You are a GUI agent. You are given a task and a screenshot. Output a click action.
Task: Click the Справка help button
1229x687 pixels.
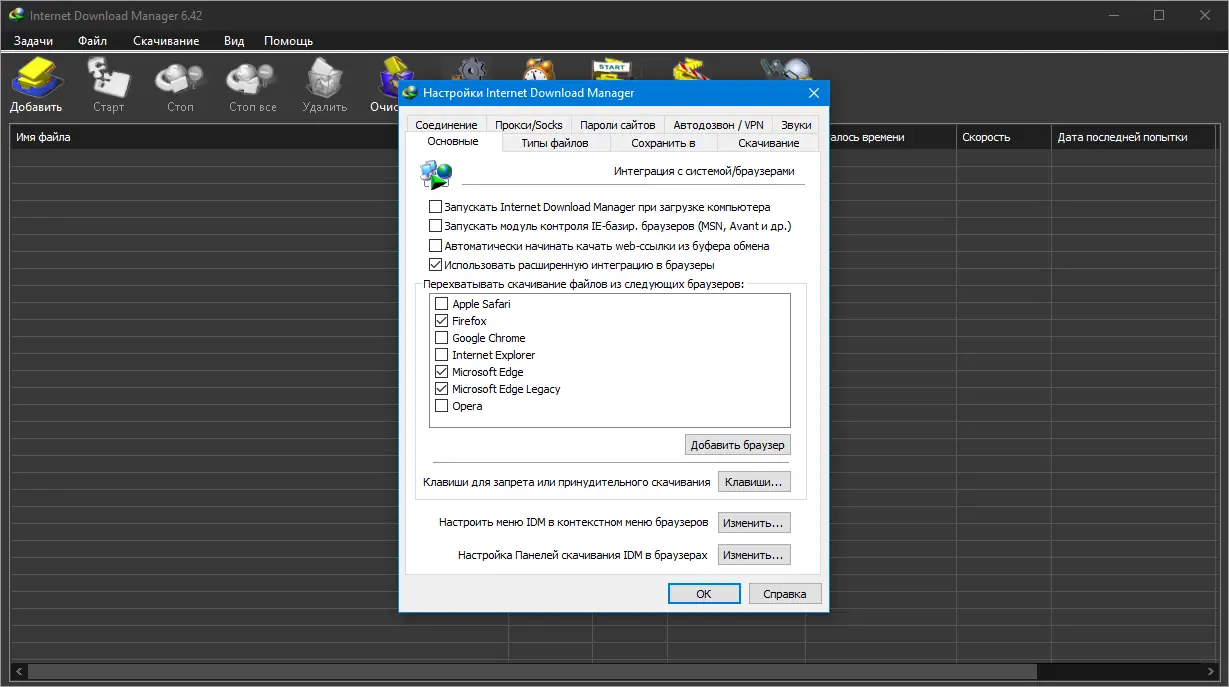(x=785, y=593)
